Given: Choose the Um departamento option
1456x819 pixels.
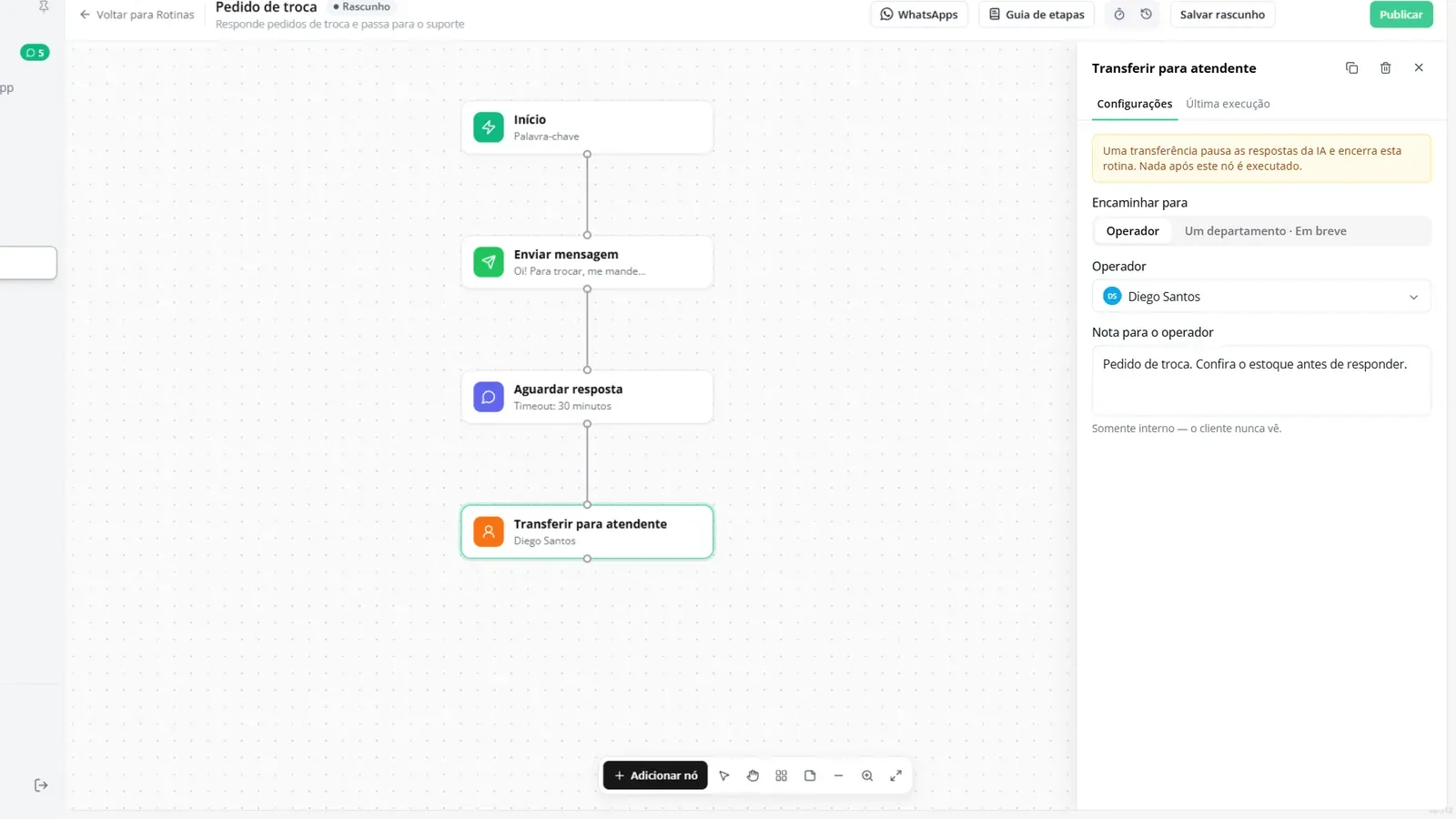Looking at the screenshot, I should click(1265, 231).
